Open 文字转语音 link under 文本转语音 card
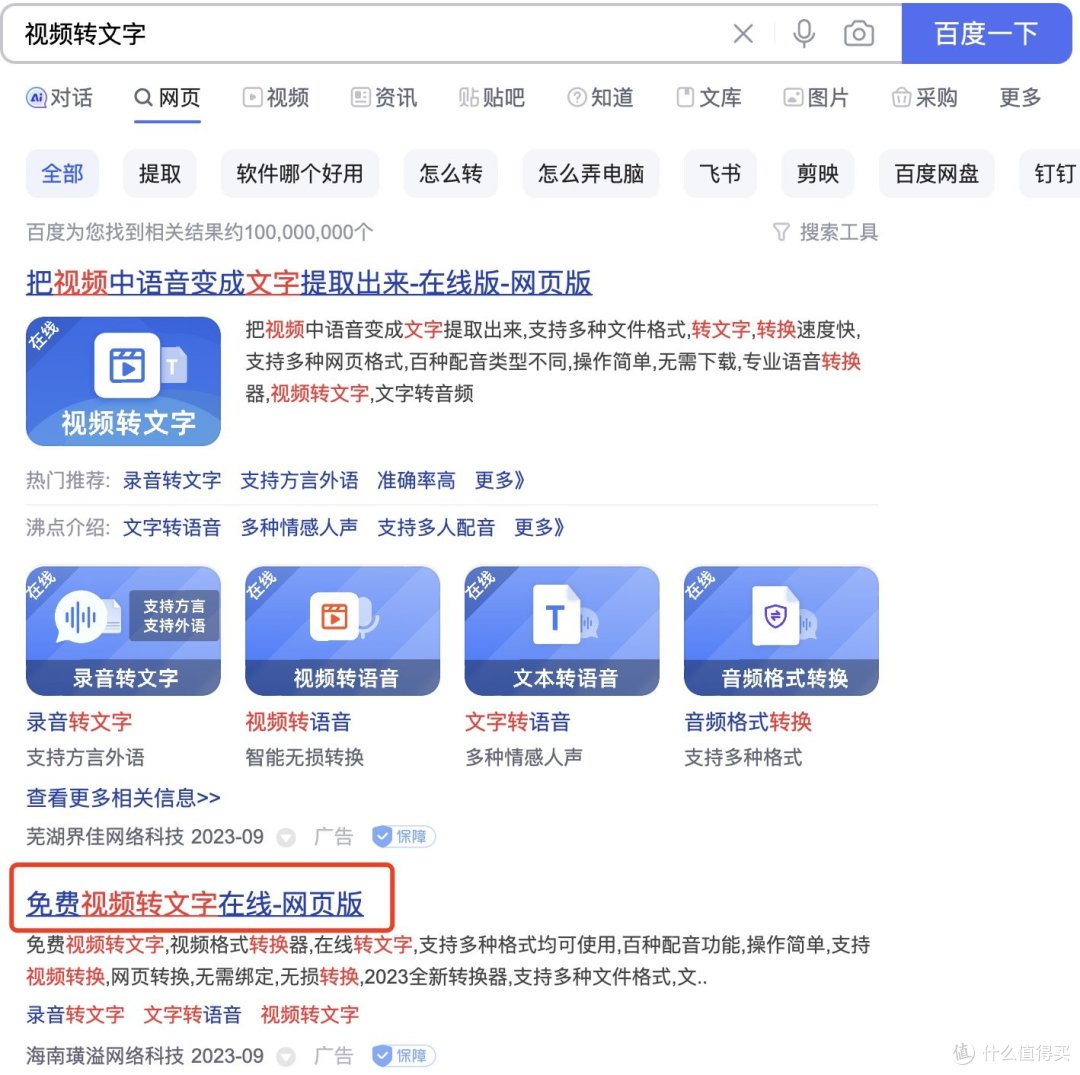 pyautogui.click(x=518, y=722)
